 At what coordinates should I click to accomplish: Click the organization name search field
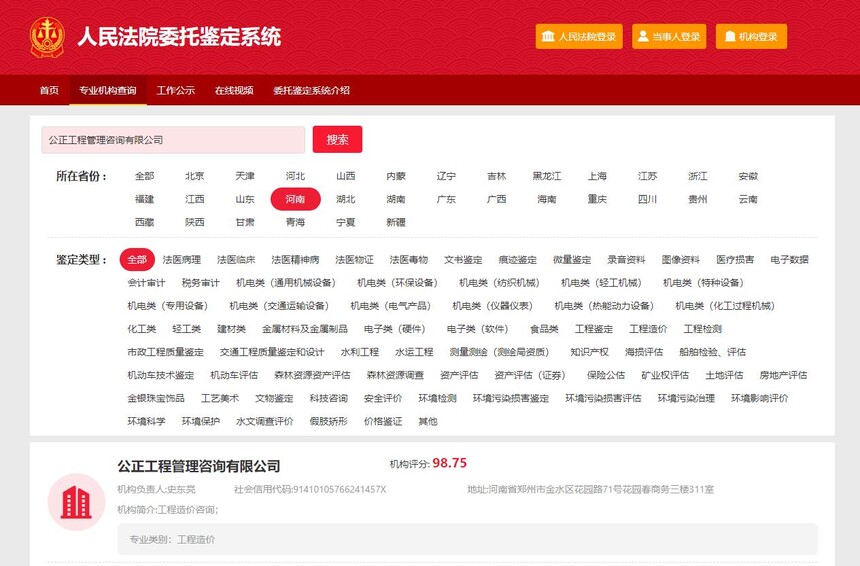pyautogui.click(x=173, y=140)
